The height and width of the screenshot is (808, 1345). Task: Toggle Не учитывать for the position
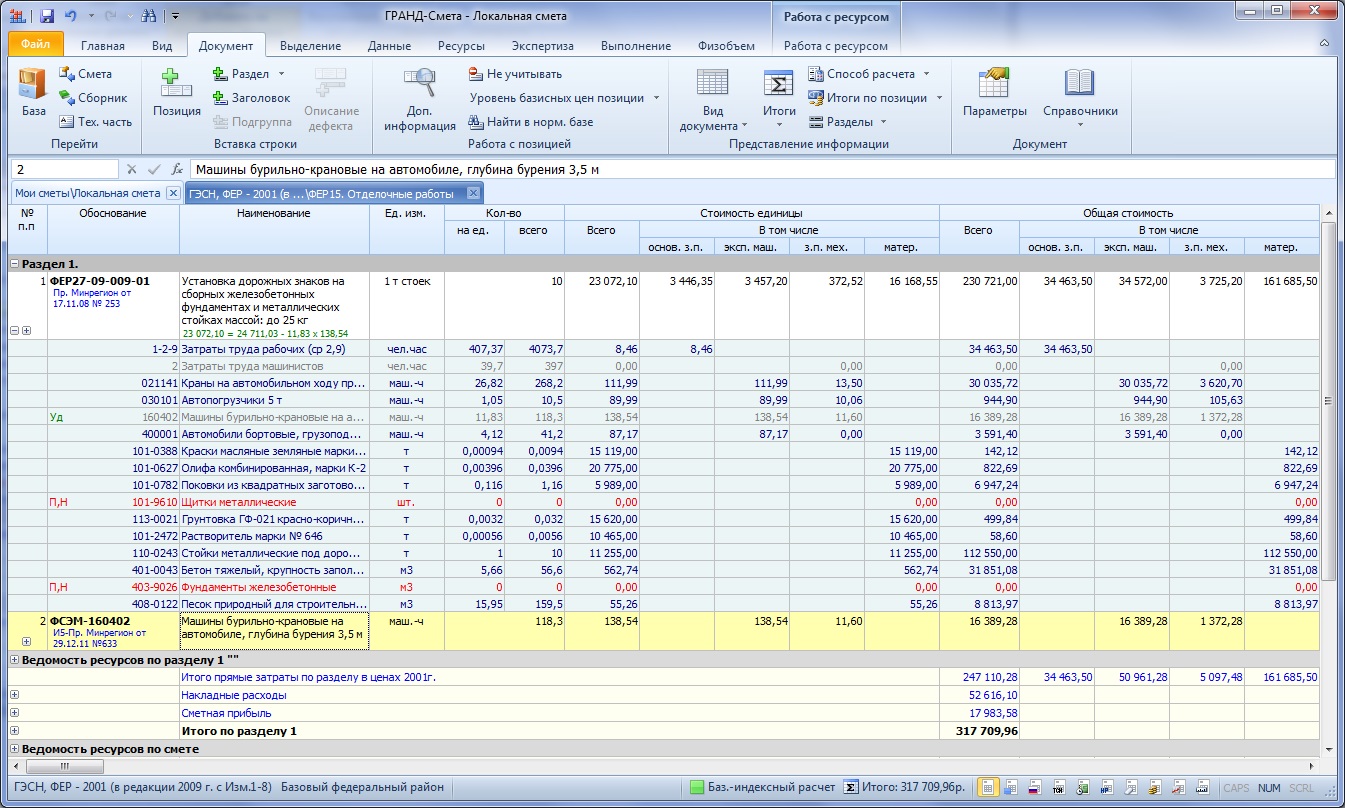click(515, 74)
